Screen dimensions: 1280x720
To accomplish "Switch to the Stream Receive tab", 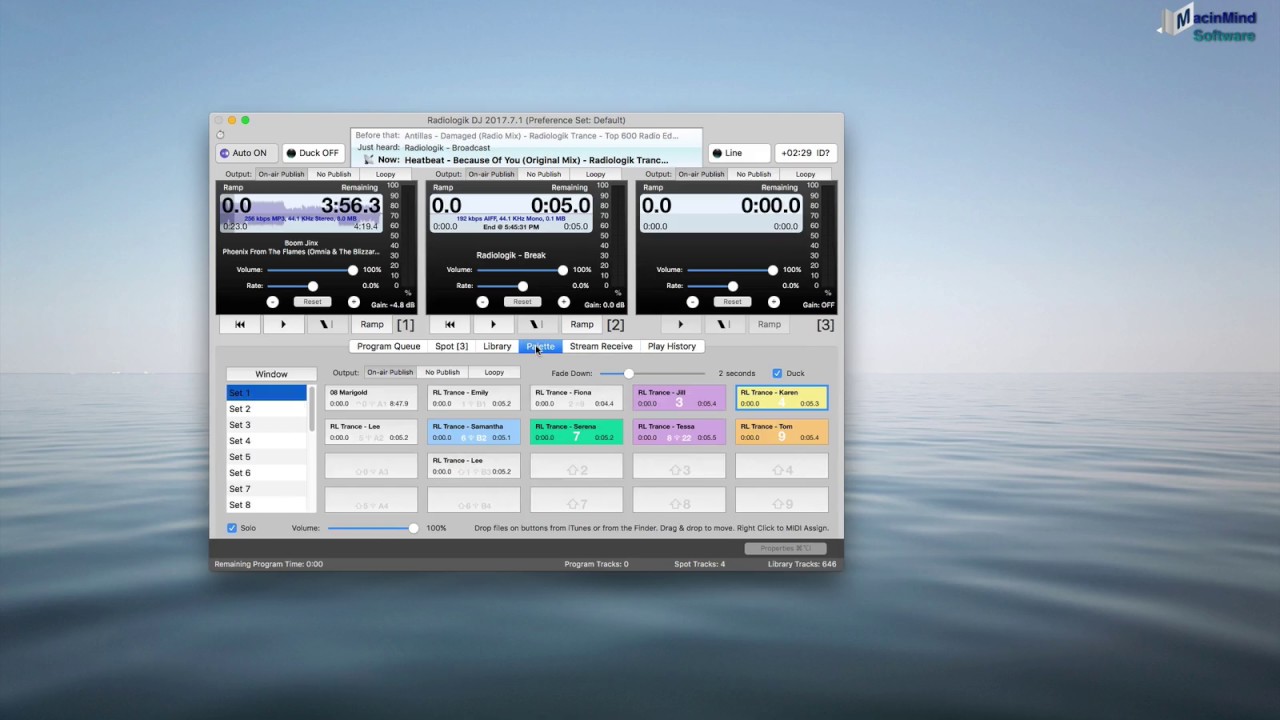I will 601,346.
